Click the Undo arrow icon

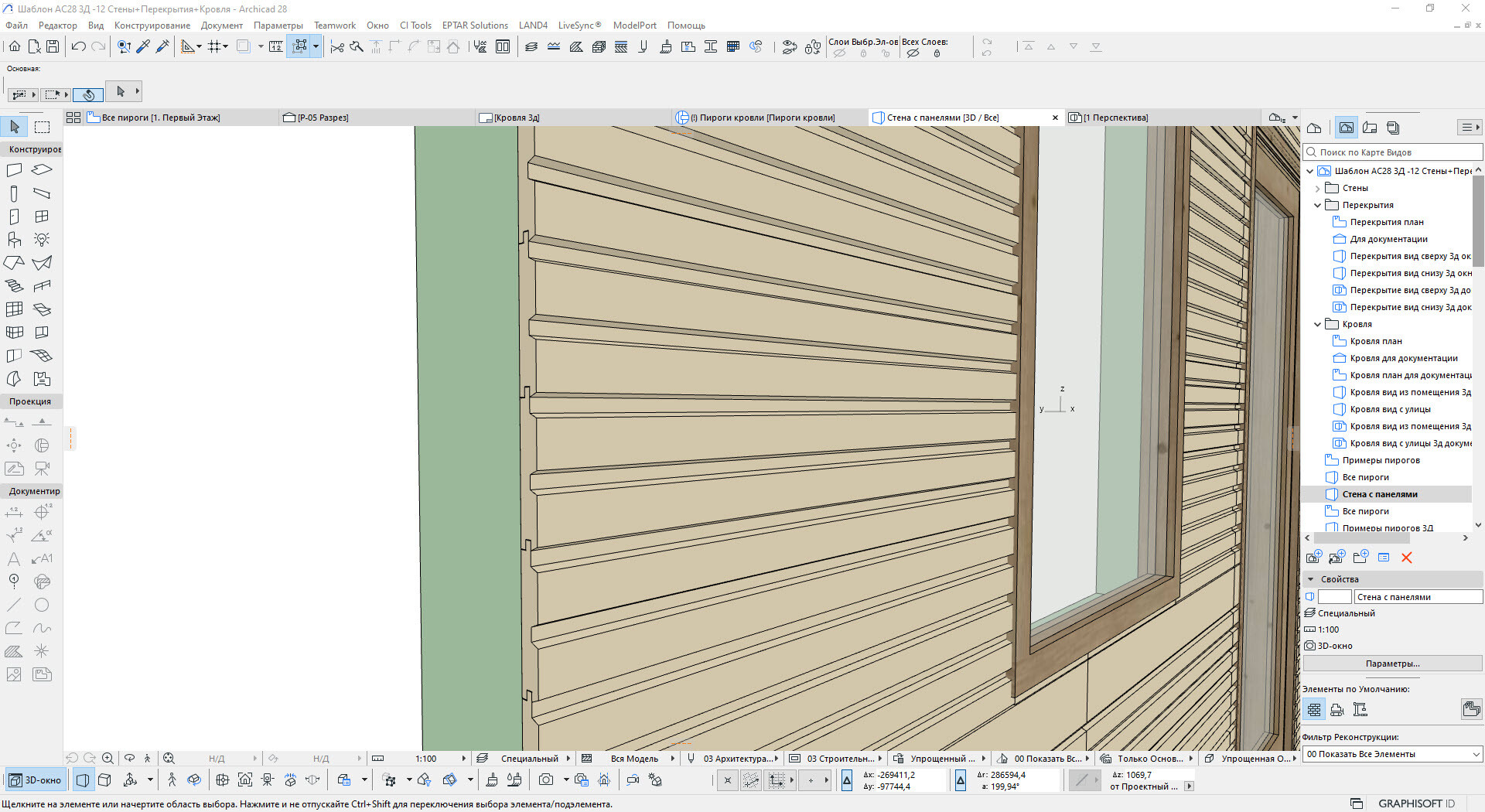pyautogui.click(x=78, y=46)
